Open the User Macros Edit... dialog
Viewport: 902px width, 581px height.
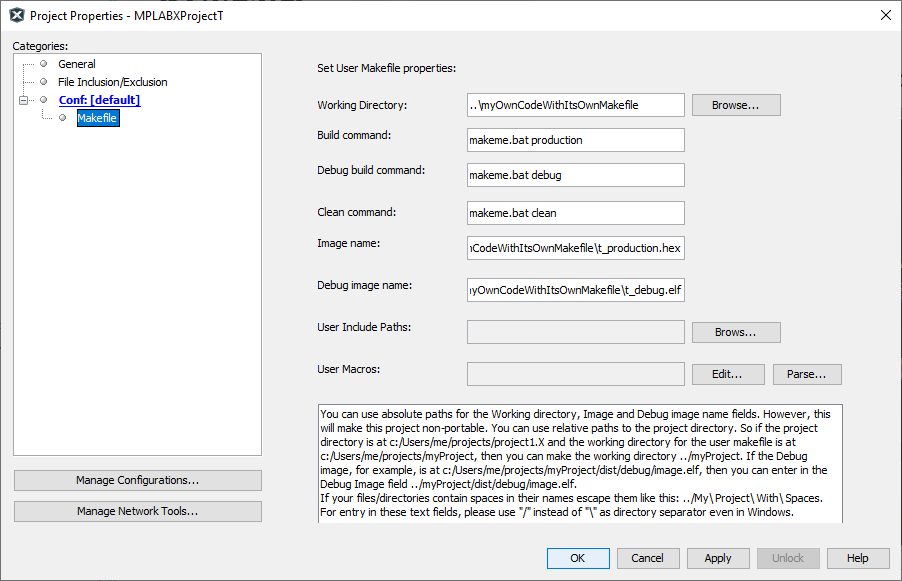tap(726, 375)
